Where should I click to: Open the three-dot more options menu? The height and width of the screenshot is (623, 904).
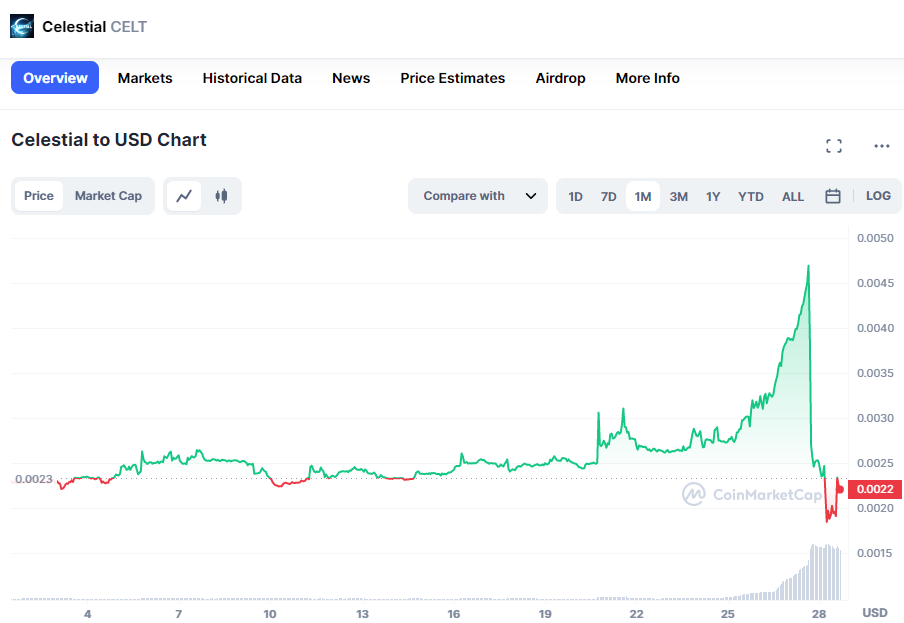[x=882, y=146]
